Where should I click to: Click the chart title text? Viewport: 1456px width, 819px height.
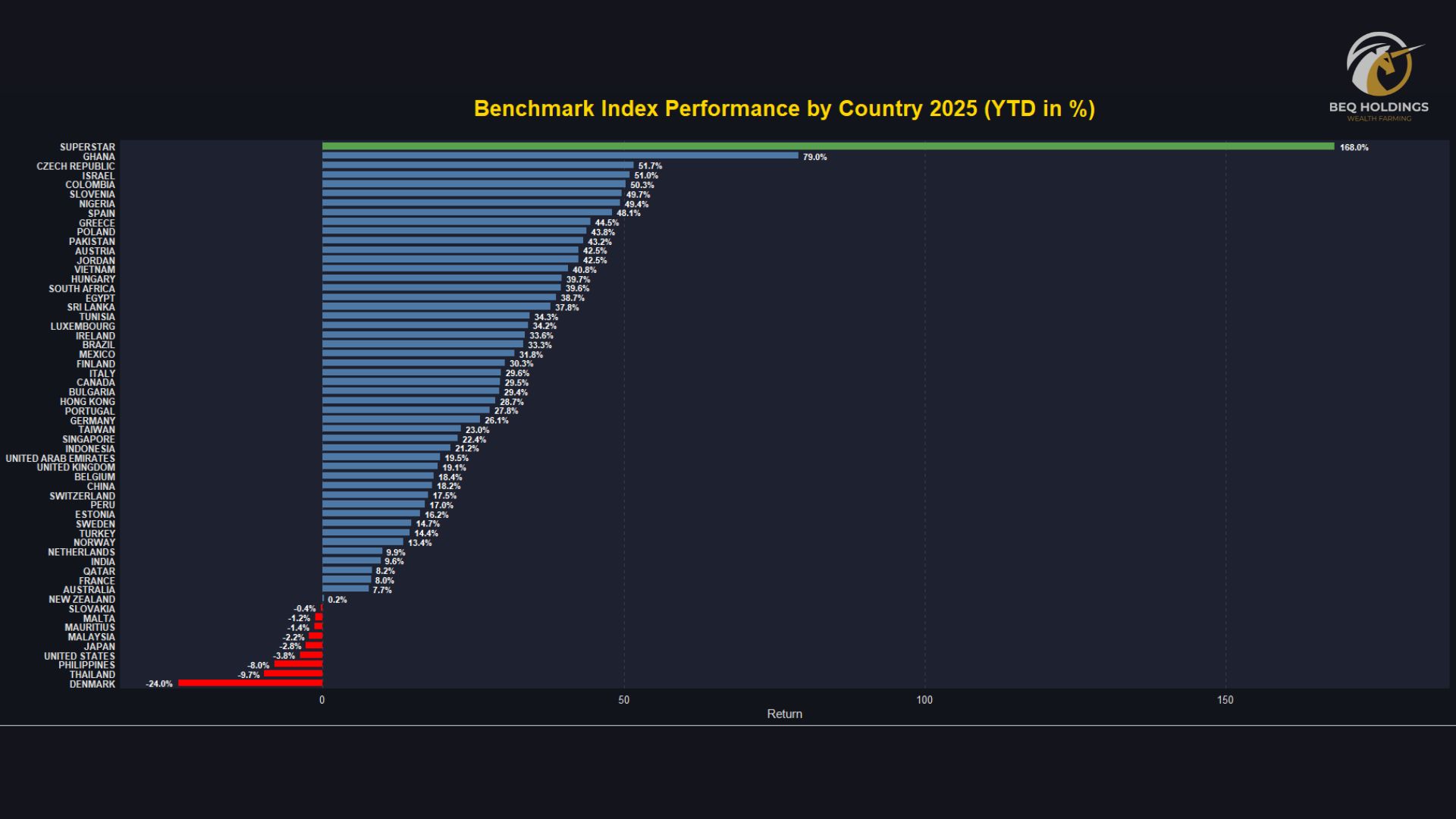pos(784,108)
